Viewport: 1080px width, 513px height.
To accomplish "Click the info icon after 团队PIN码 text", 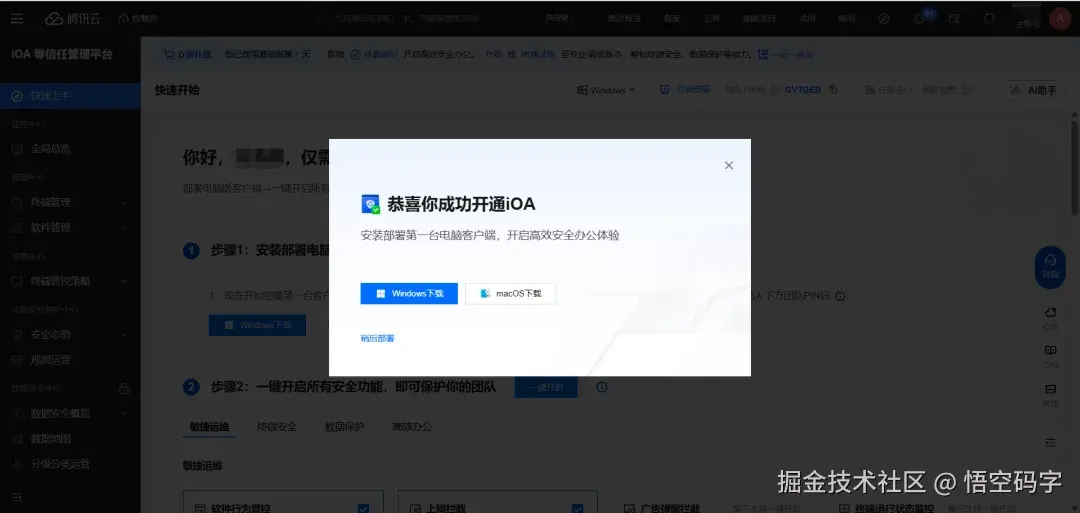I will click(840, 296).
